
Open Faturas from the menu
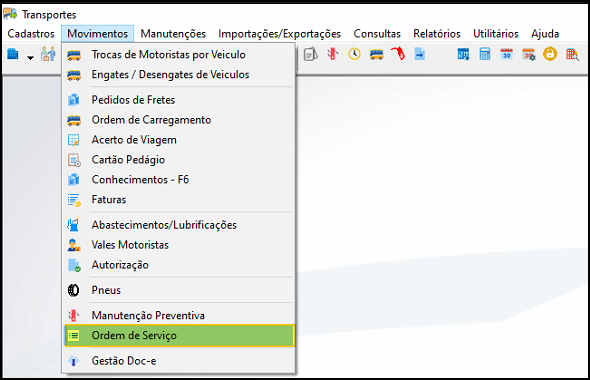pyautogui.click(x=179, y=199)
